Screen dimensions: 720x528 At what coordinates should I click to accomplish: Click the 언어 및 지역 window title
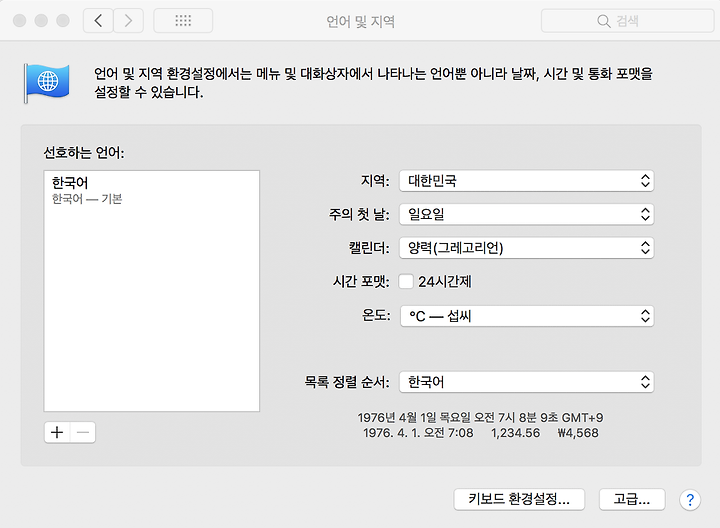[x=360, y=21]
